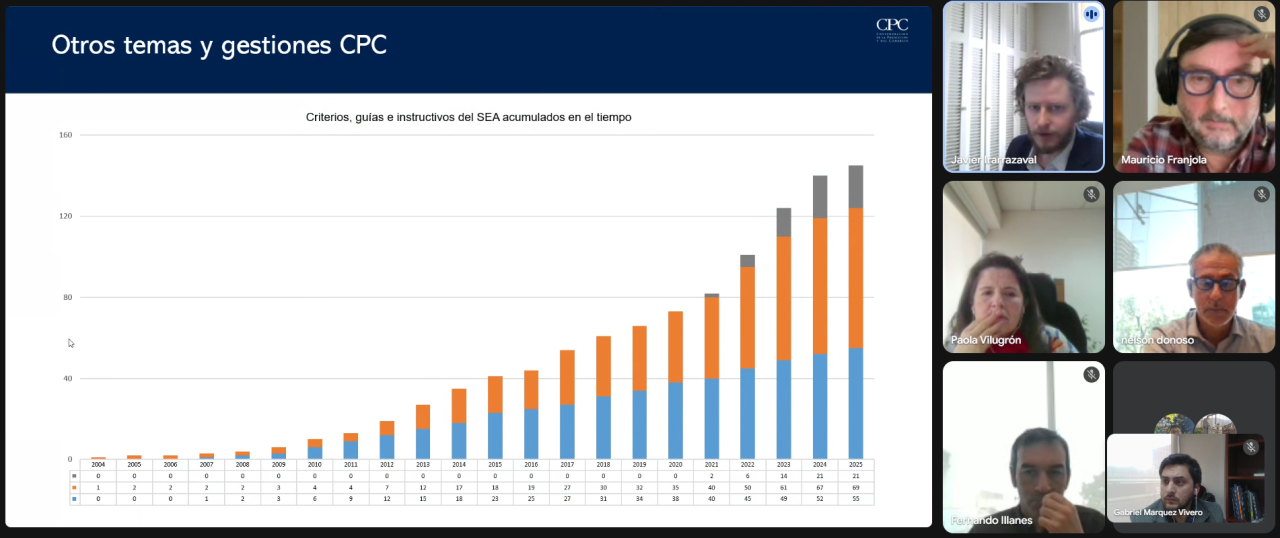The height and width of the screenshot is (538, 1280).
Task: Click the orange segment of the 2020 bar
Action: tap(676, 347)
